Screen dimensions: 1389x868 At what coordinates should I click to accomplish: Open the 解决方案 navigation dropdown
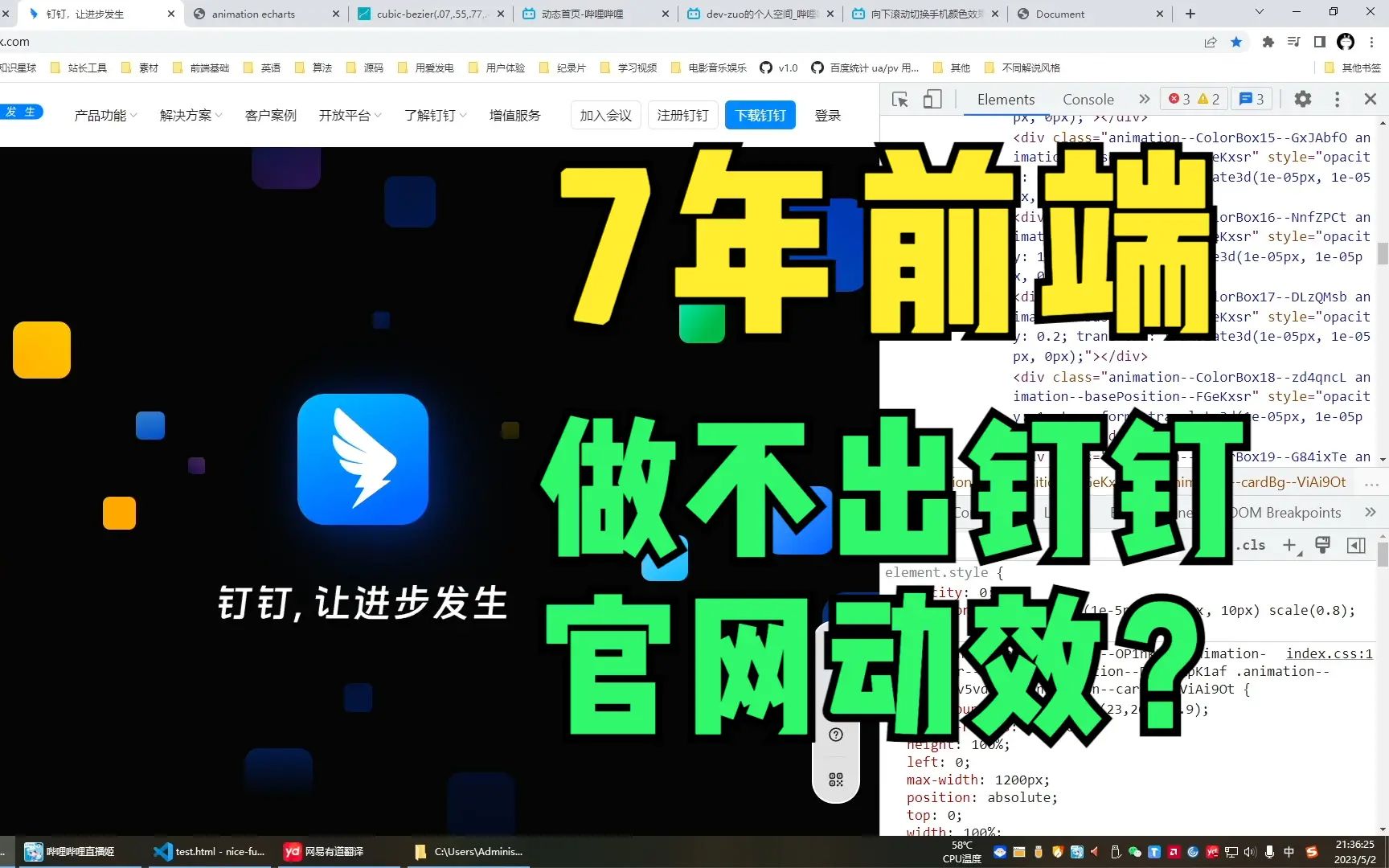(191, 116)
